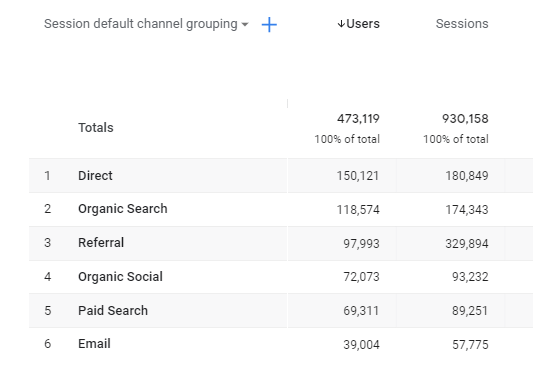Click Email users value 39,004

click(361, 345)
